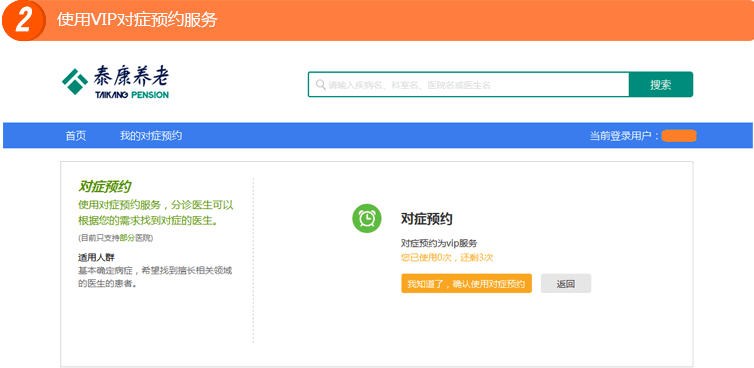Click the 当前登录用户 label
This screenshot has width=754, height=368.
(x=624, y=136)
